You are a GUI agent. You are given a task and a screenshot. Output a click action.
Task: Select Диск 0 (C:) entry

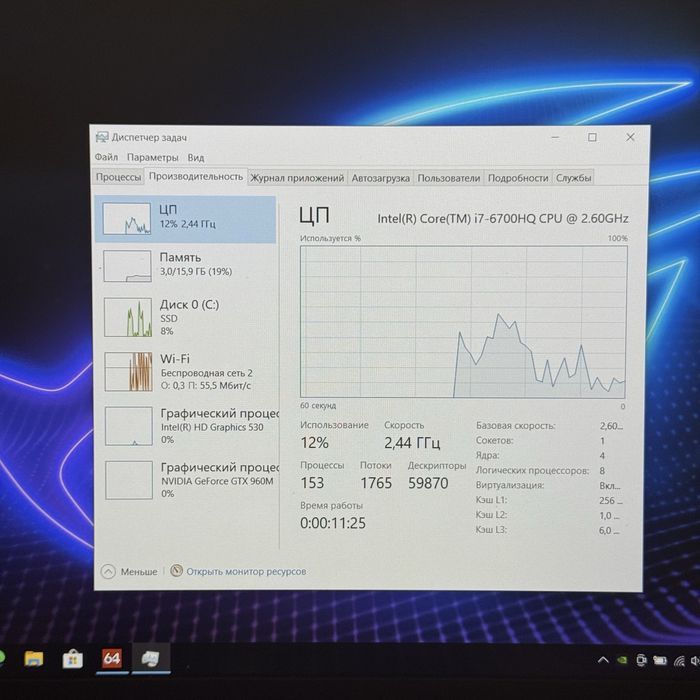click(x=186, y=317)
